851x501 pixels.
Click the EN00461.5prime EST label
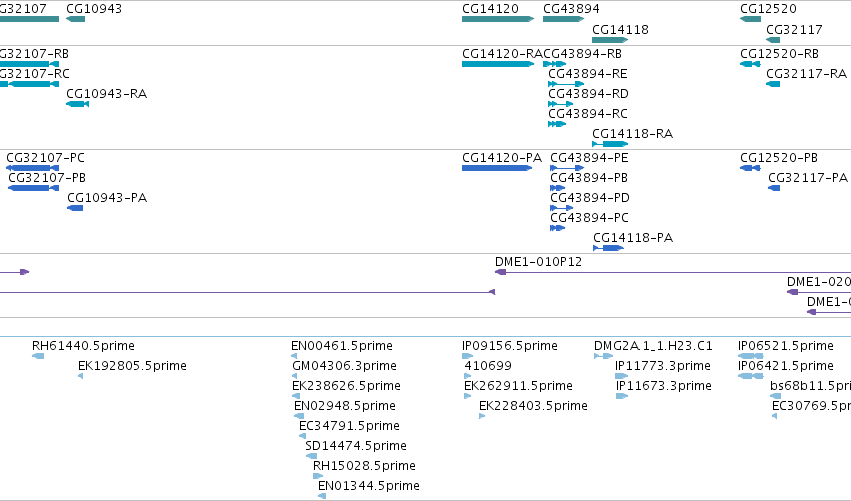coord(342,346)
